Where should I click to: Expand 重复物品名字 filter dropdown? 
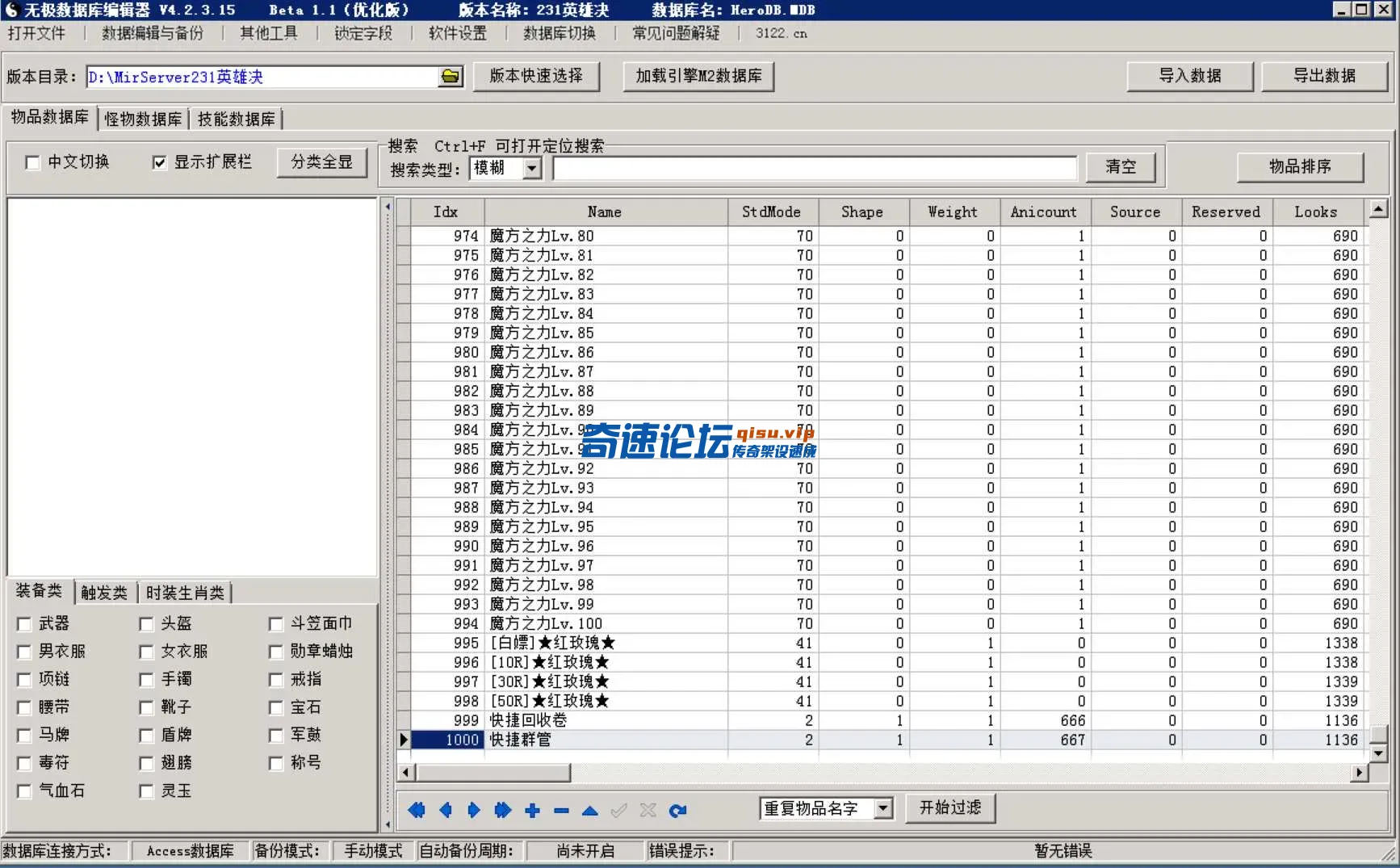click(x=883, y=808)
